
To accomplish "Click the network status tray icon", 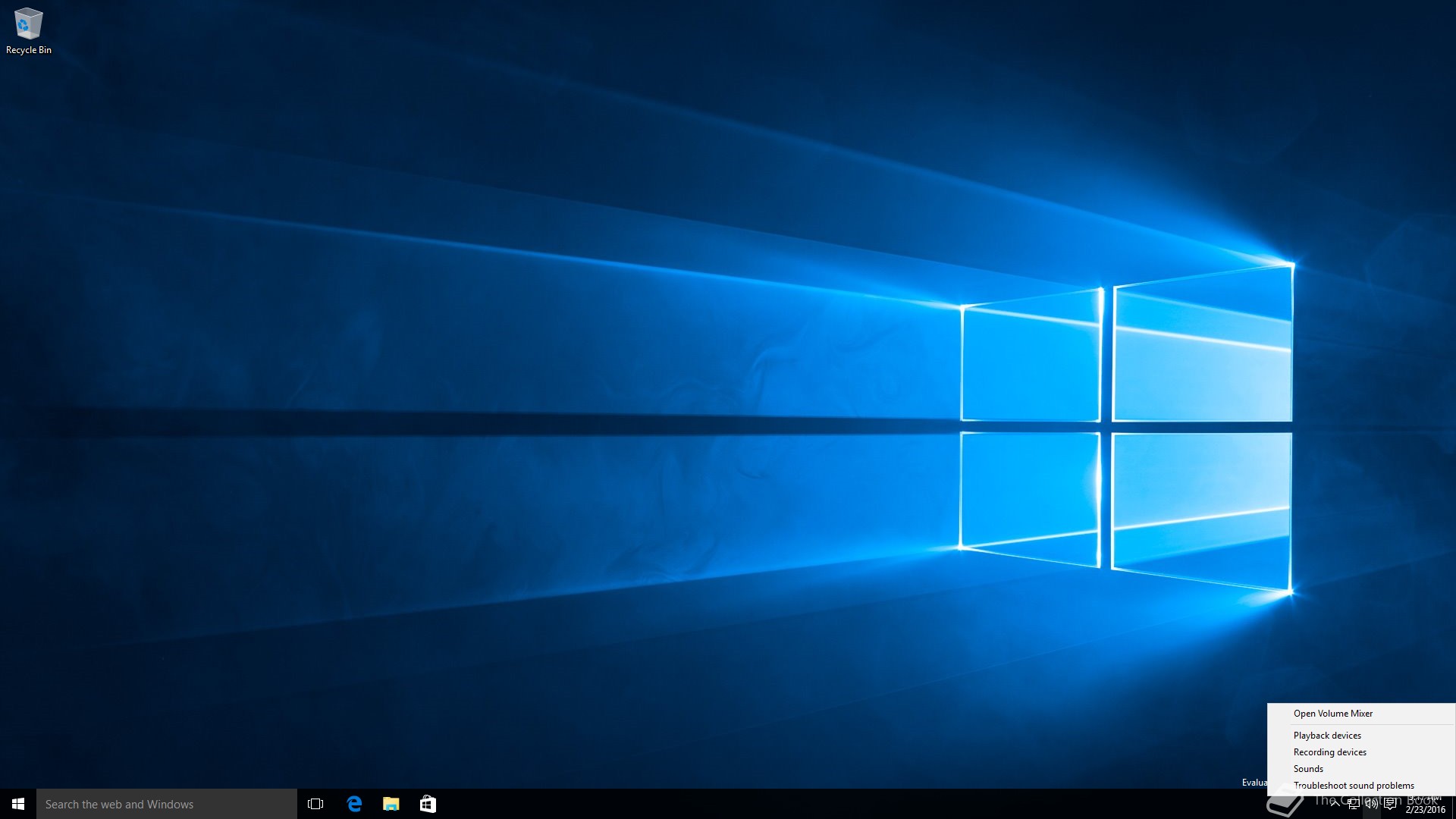I will 1354,804.
